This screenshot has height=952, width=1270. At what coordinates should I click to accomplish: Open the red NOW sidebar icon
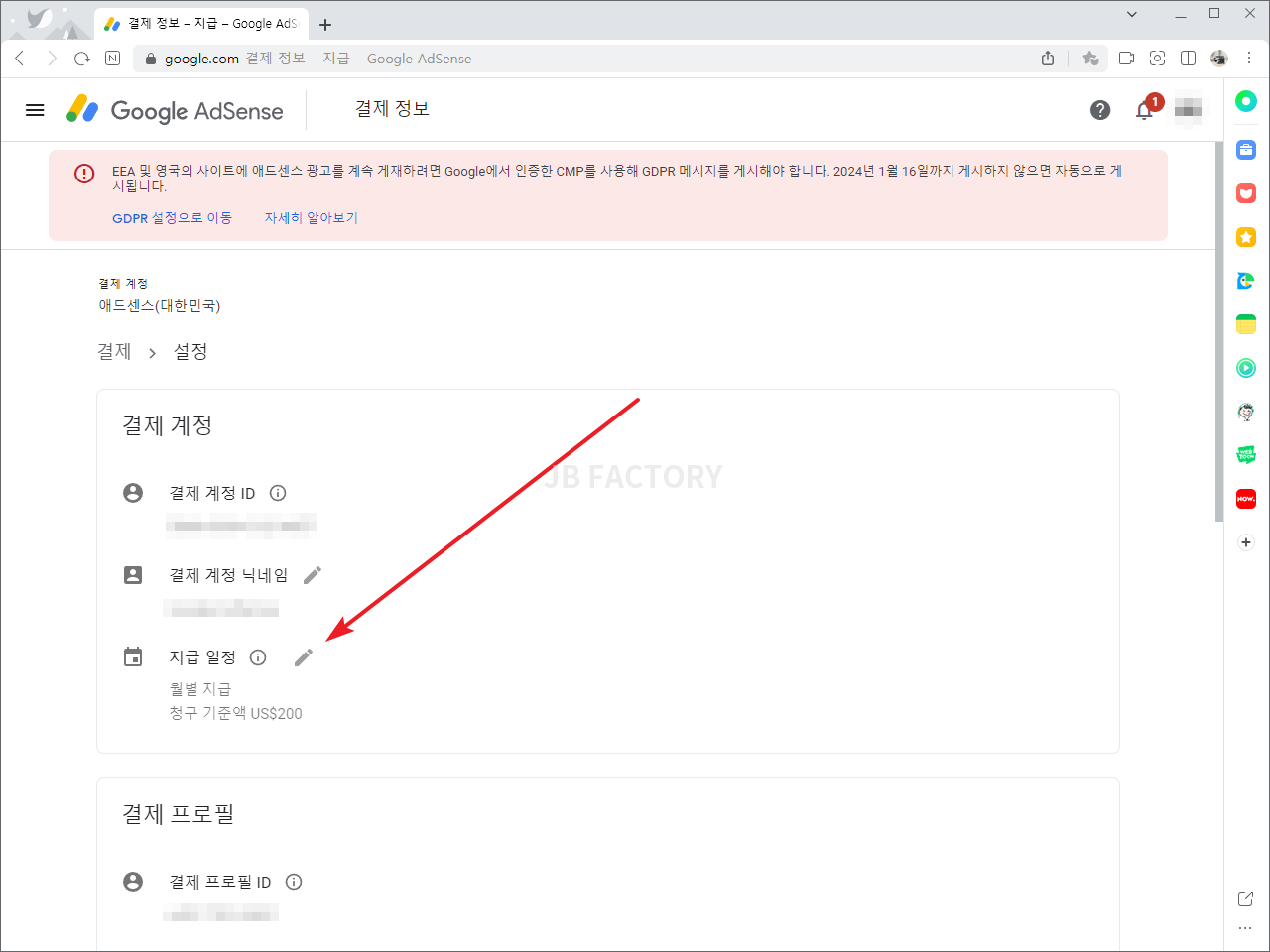pyautogui.click(x=1246, y=499)
